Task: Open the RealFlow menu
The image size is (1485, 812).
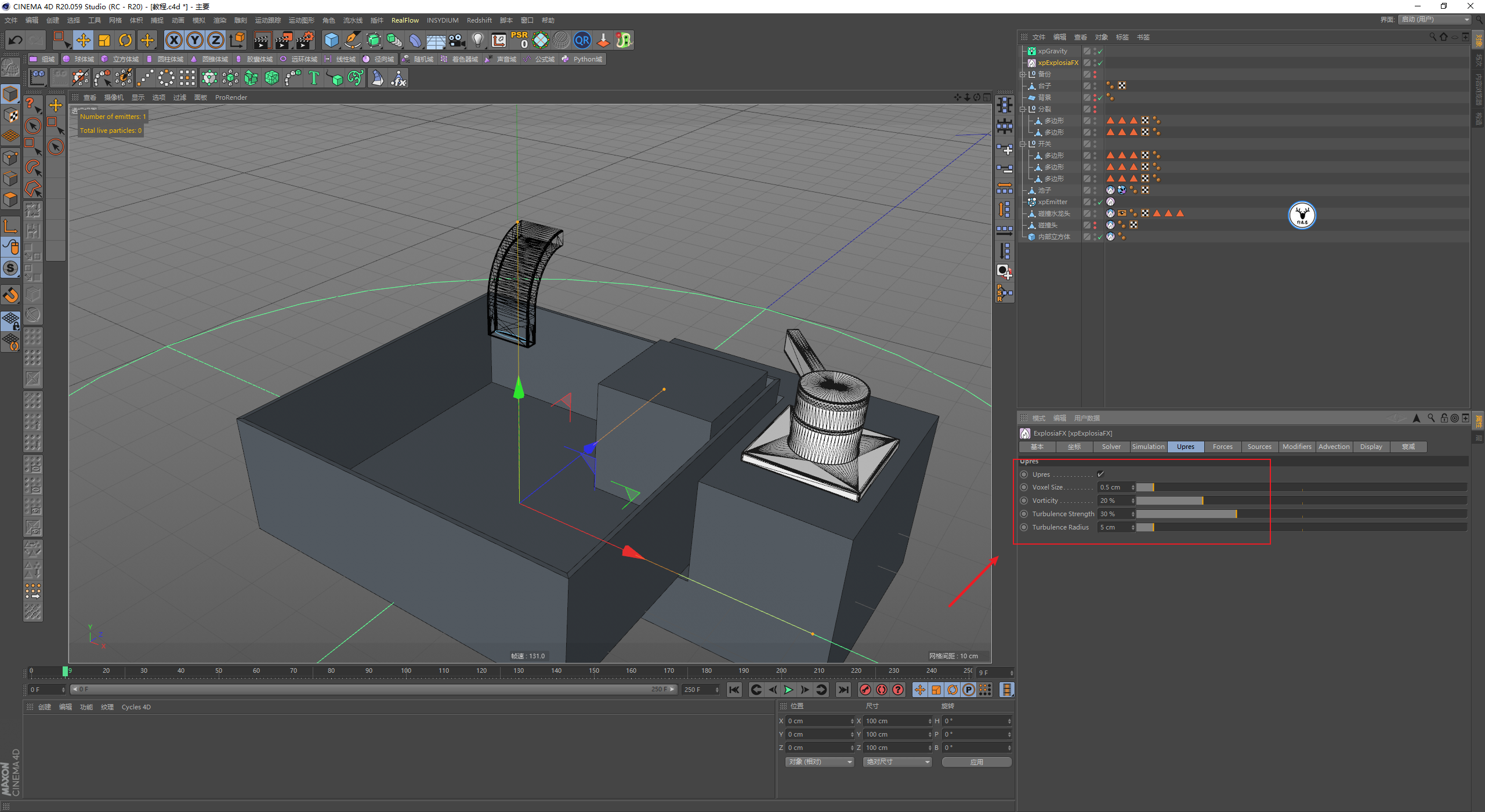Action: click(404, 20)
